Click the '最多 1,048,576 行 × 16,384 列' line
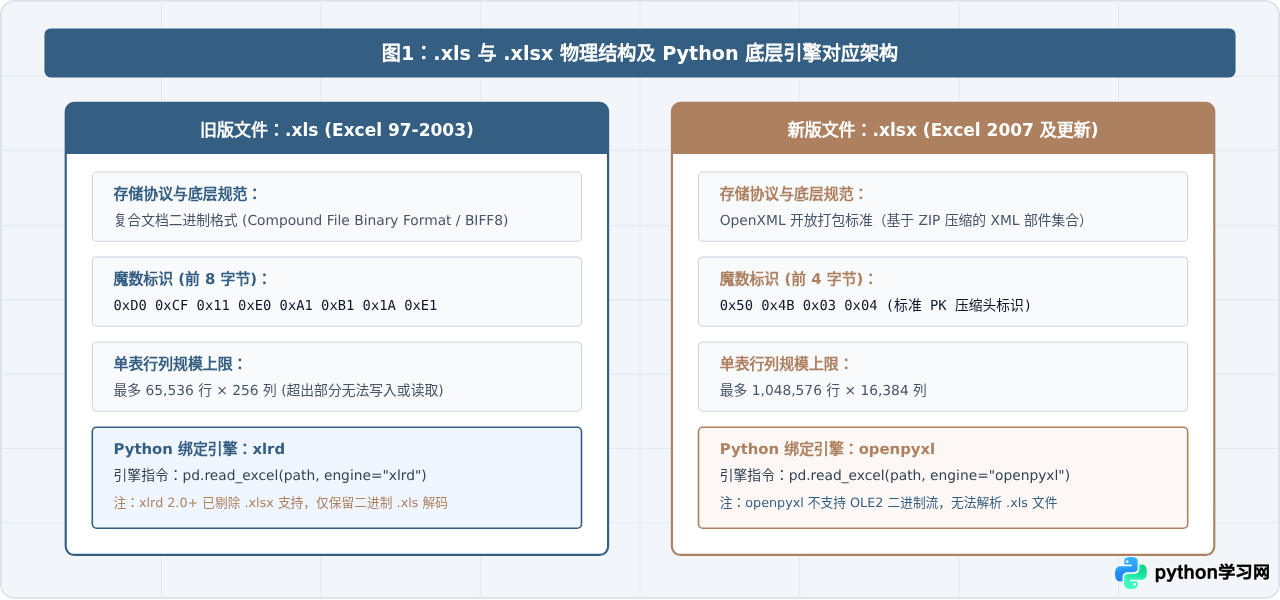The image size is (1280, 600). pyautogui.click(x=823, y=390)
